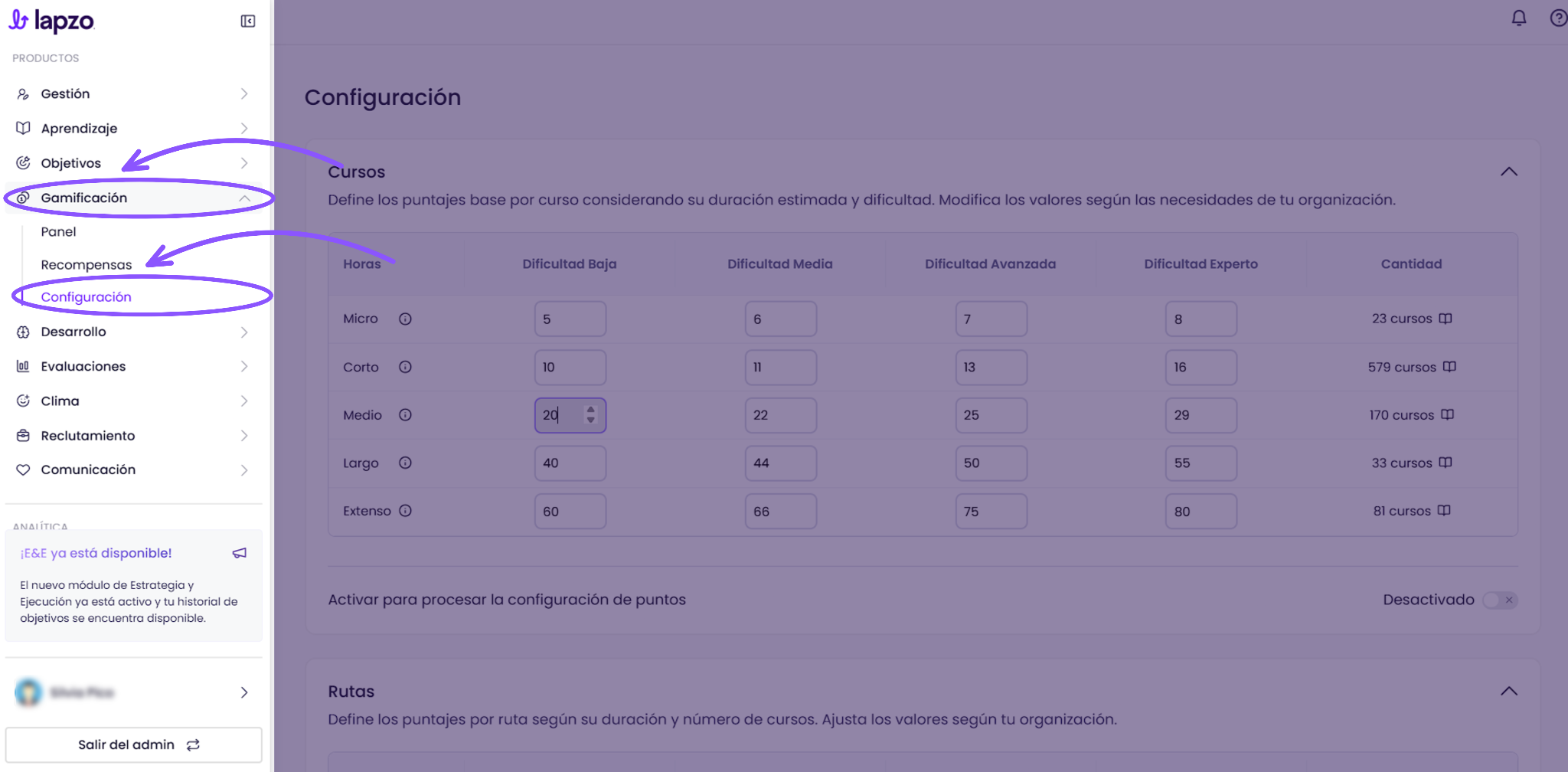This screenshot has height=772, width=1568.
Task: Open the notifications bell
Action: (1519, 18)
